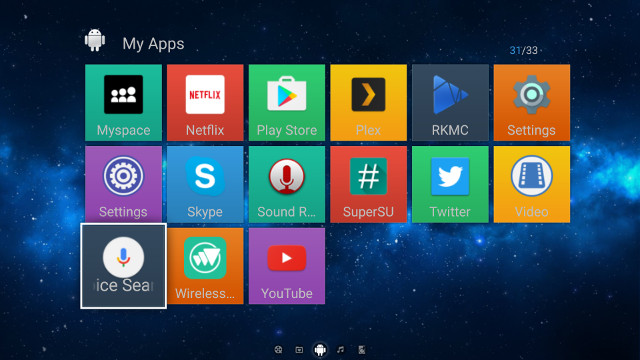Click the Android robot header icon
The width and height of the screenshot is (640, 360).
click(95, 40)
